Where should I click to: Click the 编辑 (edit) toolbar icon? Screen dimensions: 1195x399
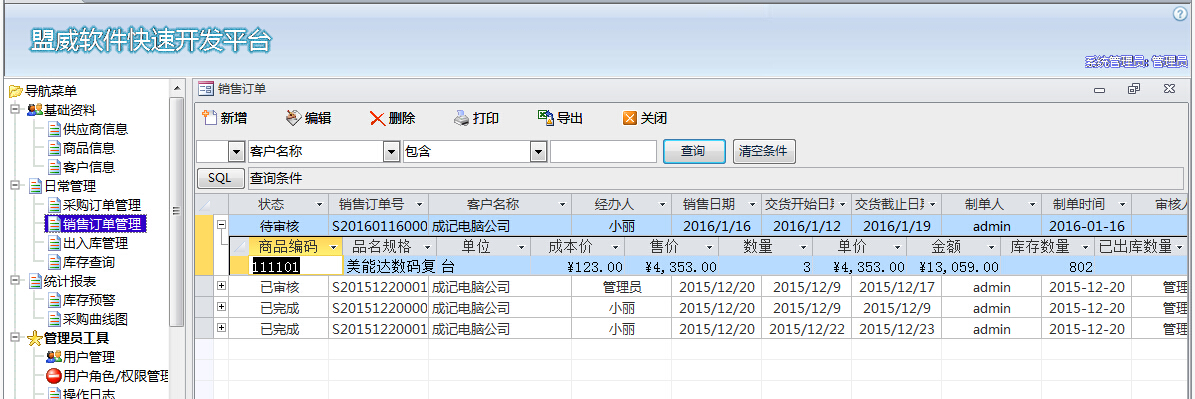pyautogui.click(x=293, y=118)
